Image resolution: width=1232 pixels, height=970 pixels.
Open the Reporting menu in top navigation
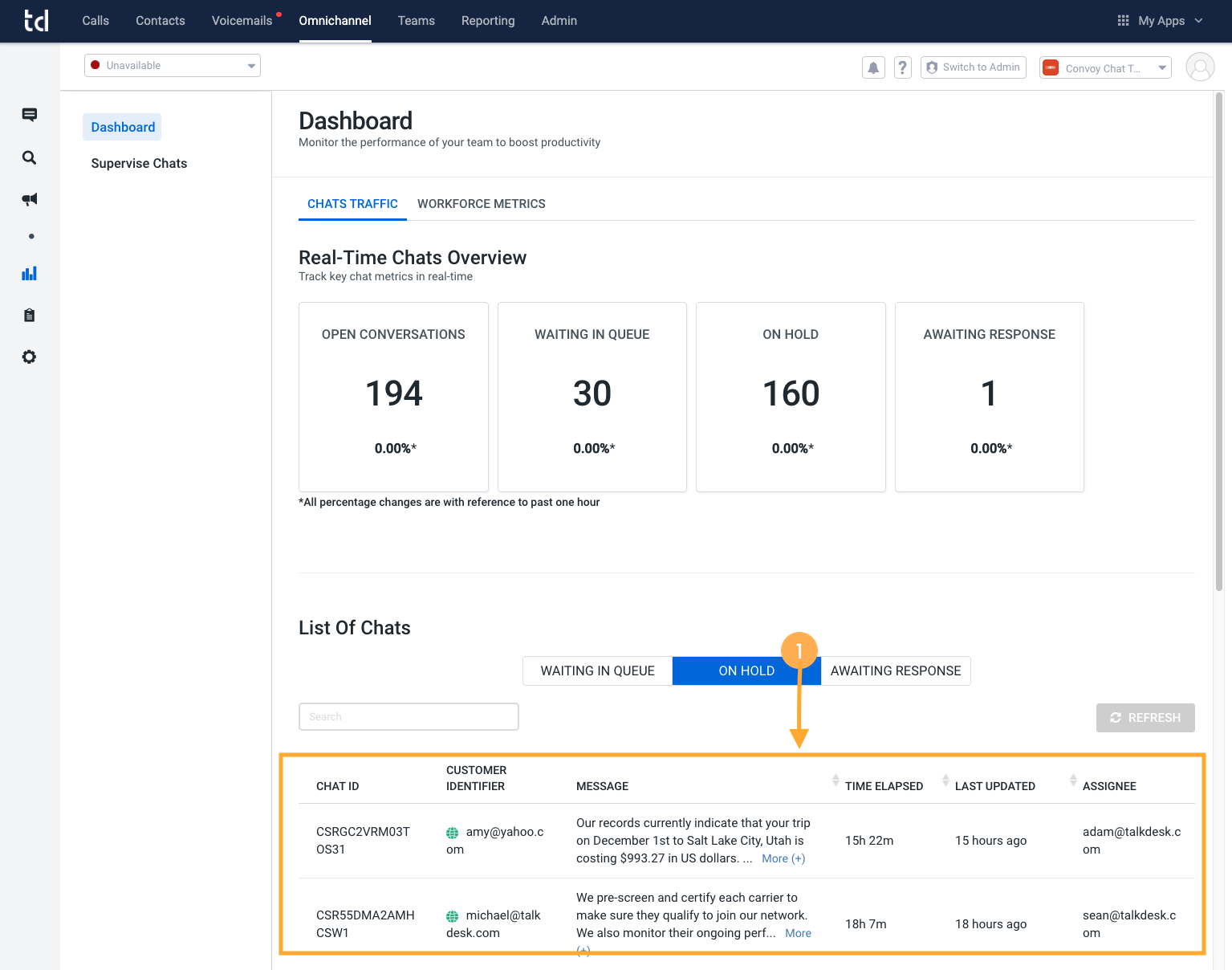click(x=488, y=21)
